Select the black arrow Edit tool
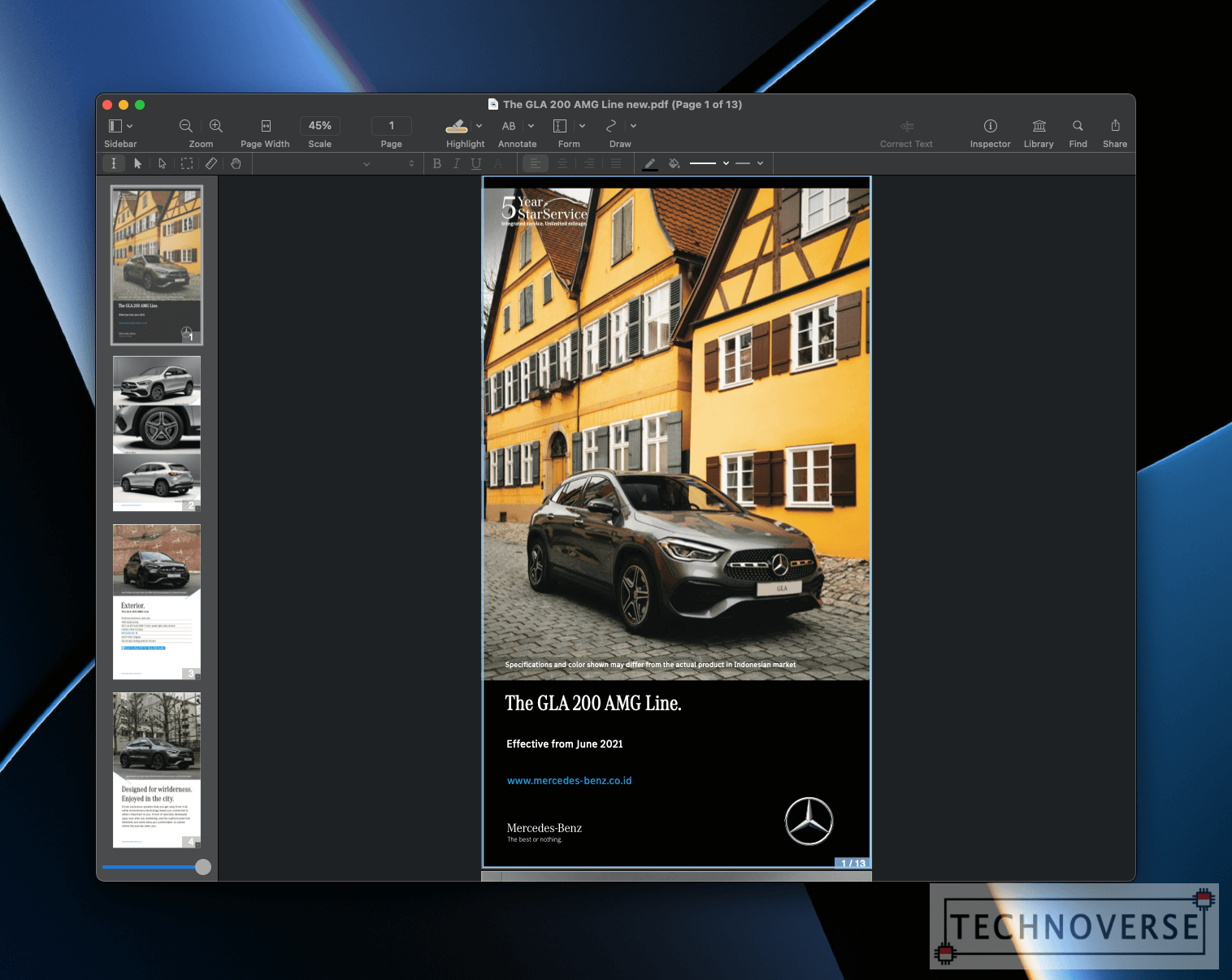The height and width of the screenshot is (980, 1232). (x=137, y=163)
